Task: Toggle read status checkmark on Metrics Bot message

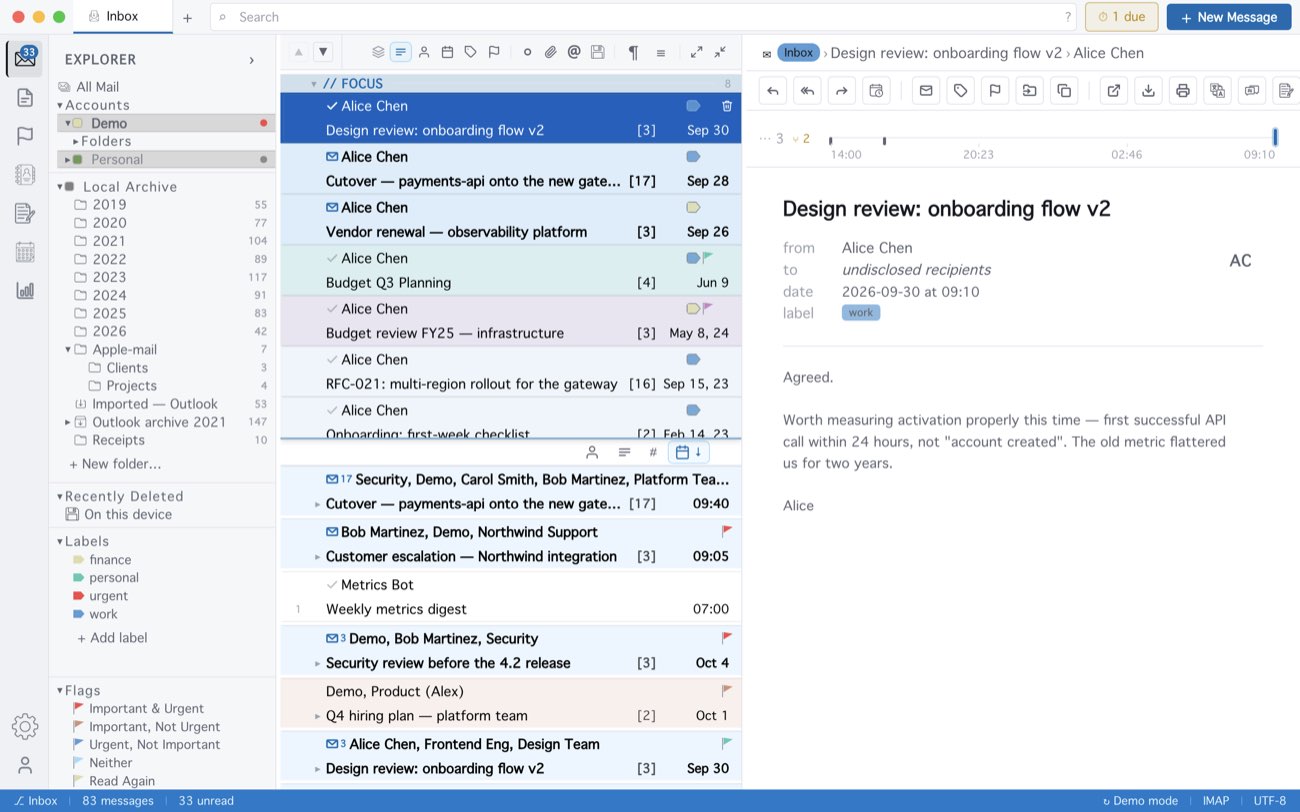Action: [x=332, y=585]
